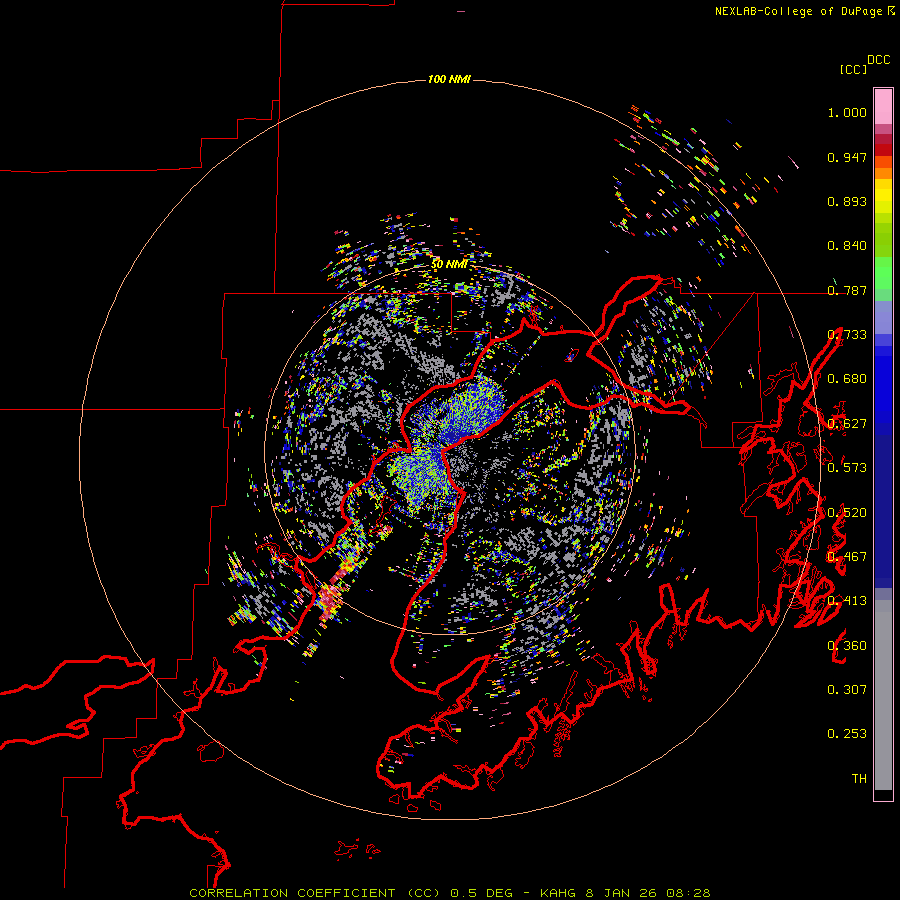
Task: Click the 0.680 scale value
Action: click(x=847, y=379)
